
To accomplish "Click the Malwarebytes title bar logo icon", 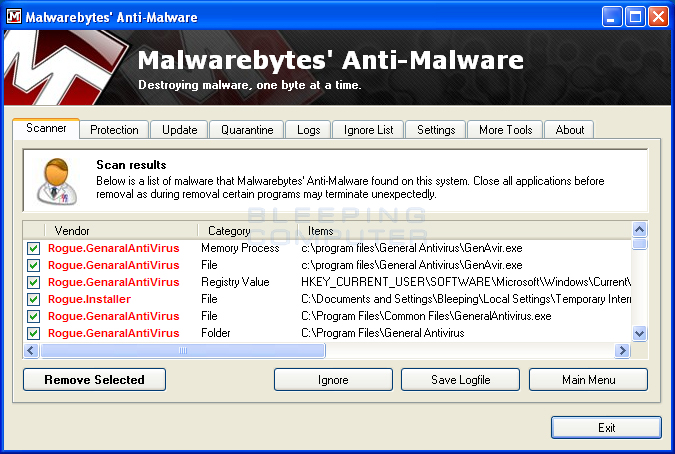I will coord(14,16).
